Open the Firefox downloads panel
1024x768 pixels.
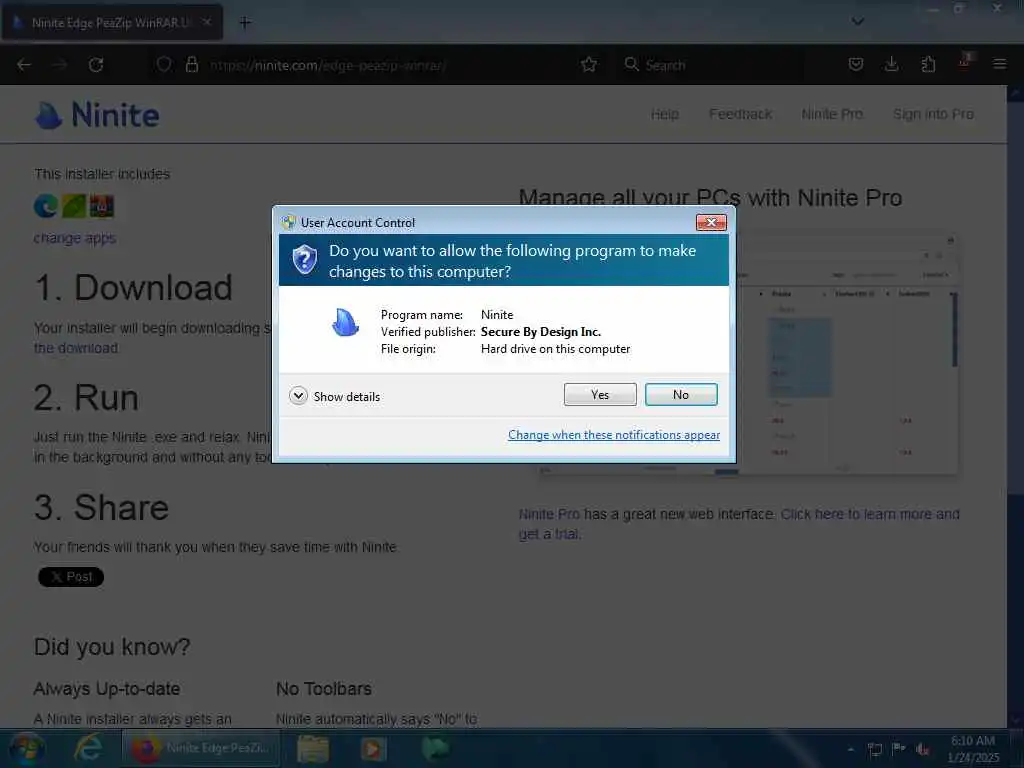point(891,65)
